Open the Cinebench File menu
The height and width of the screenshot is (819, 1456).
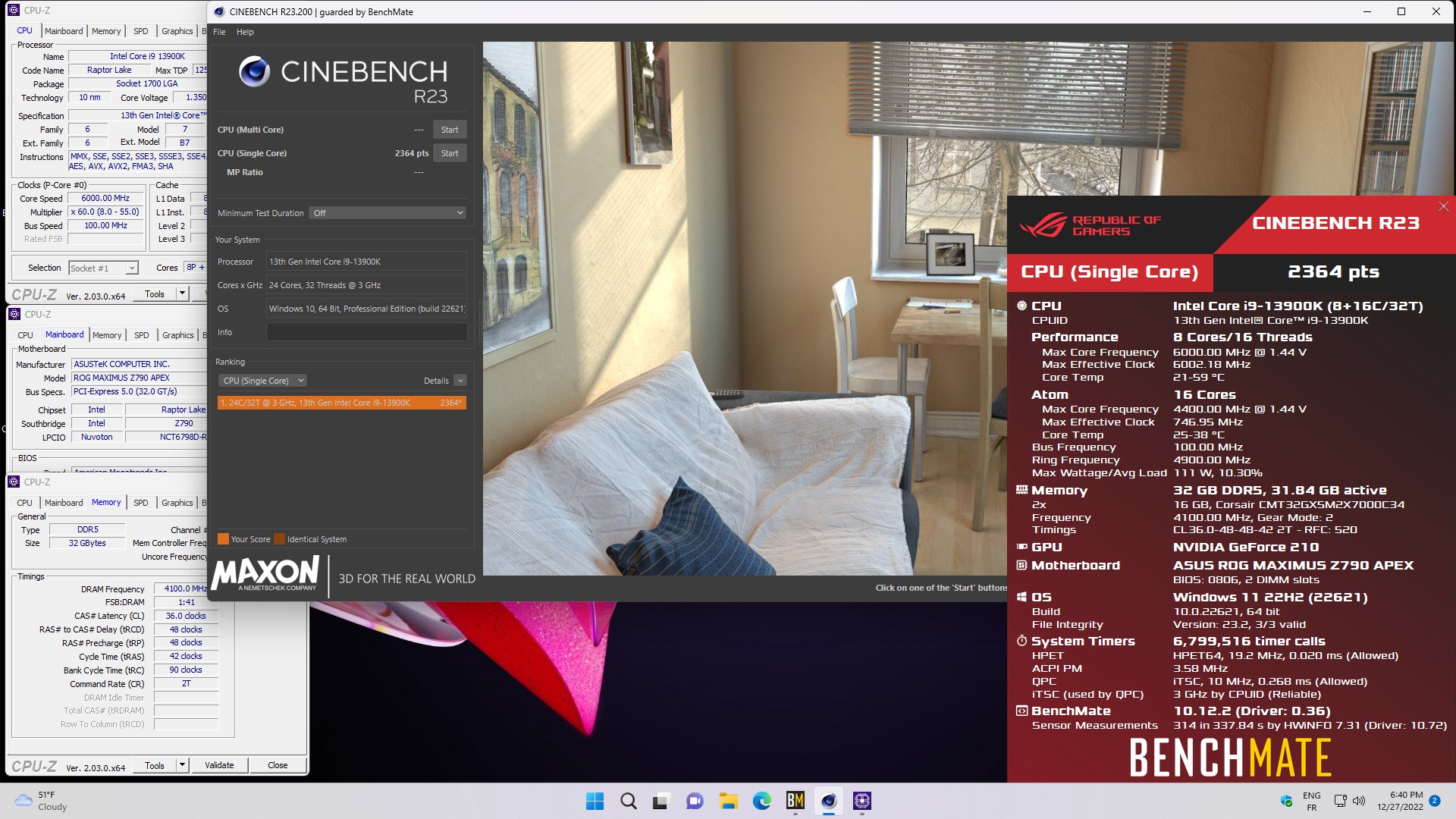[219, 32]
